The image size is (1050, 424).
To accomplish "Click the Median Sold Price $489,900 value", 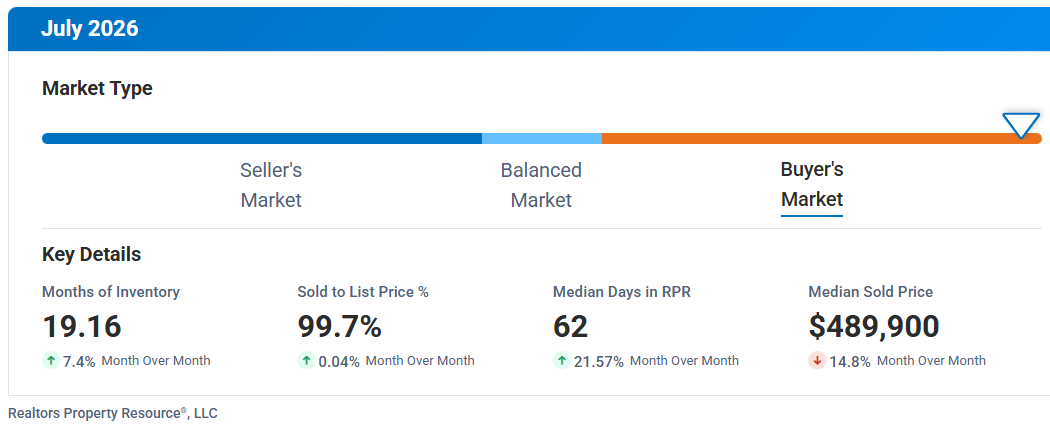I will coord(874,326).
